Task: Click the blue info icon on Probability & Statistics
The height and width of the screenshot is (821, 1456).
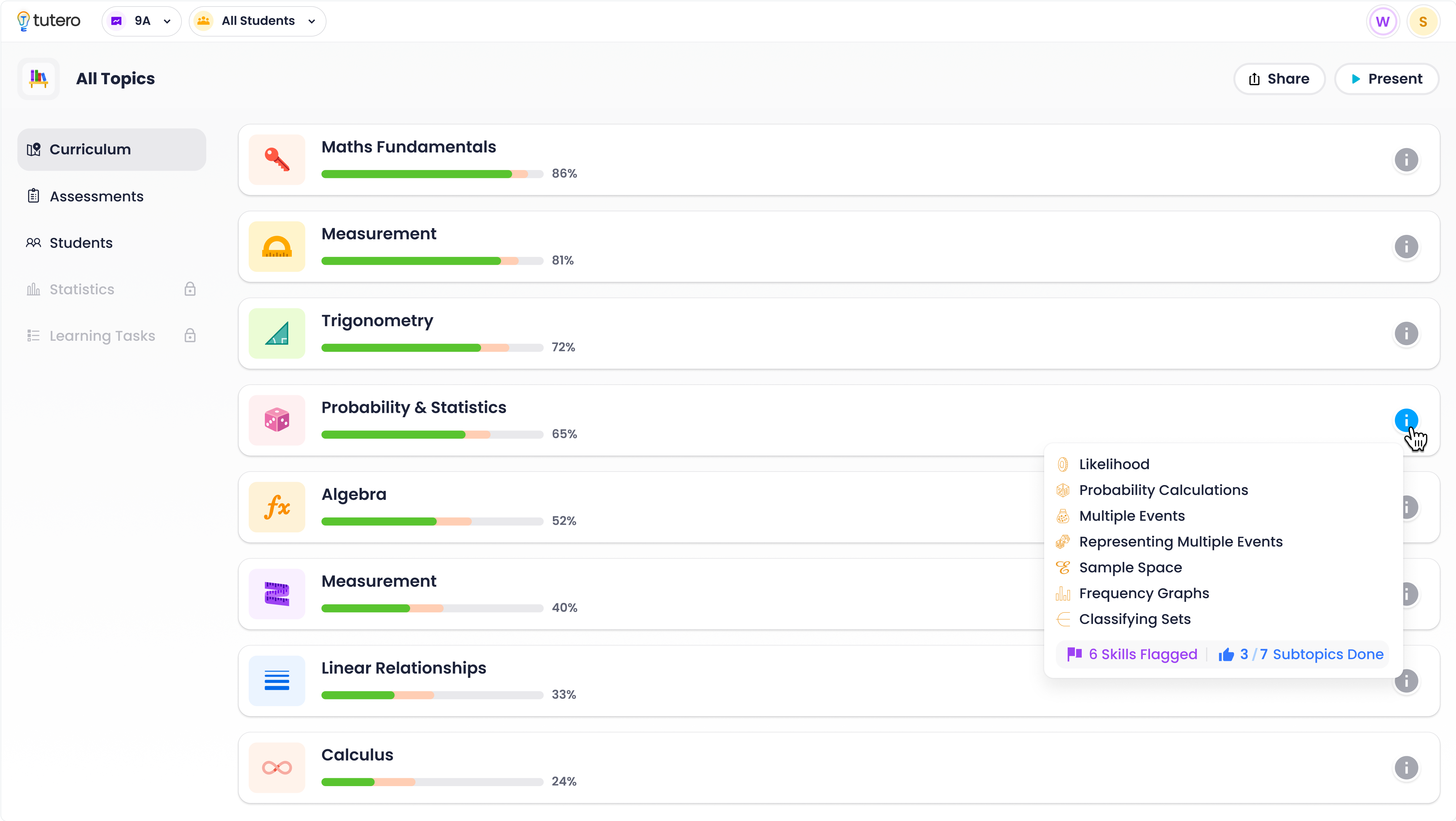Action: 1406,420
